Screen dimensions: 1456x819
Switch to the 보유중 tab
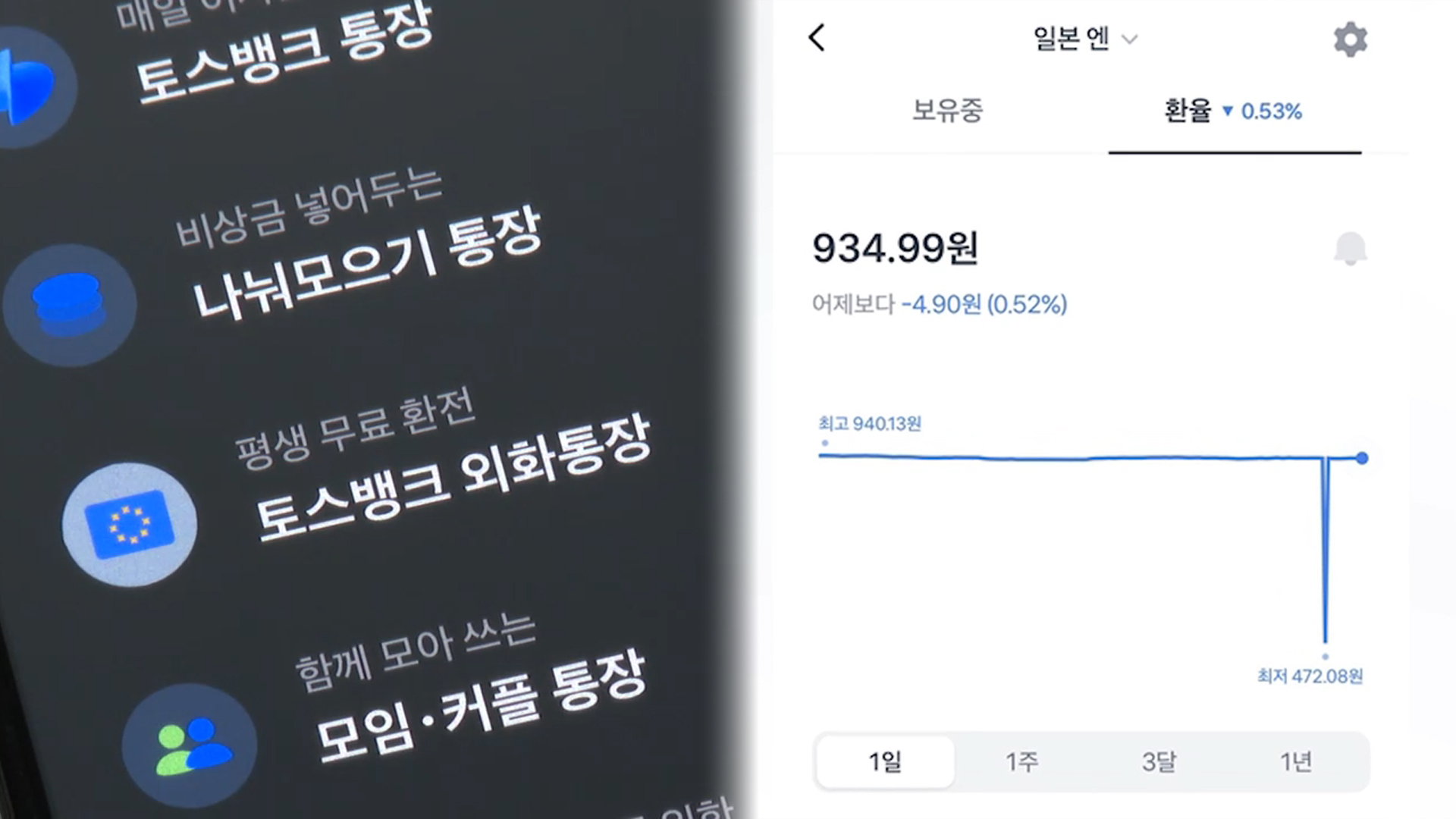[947, 111]
